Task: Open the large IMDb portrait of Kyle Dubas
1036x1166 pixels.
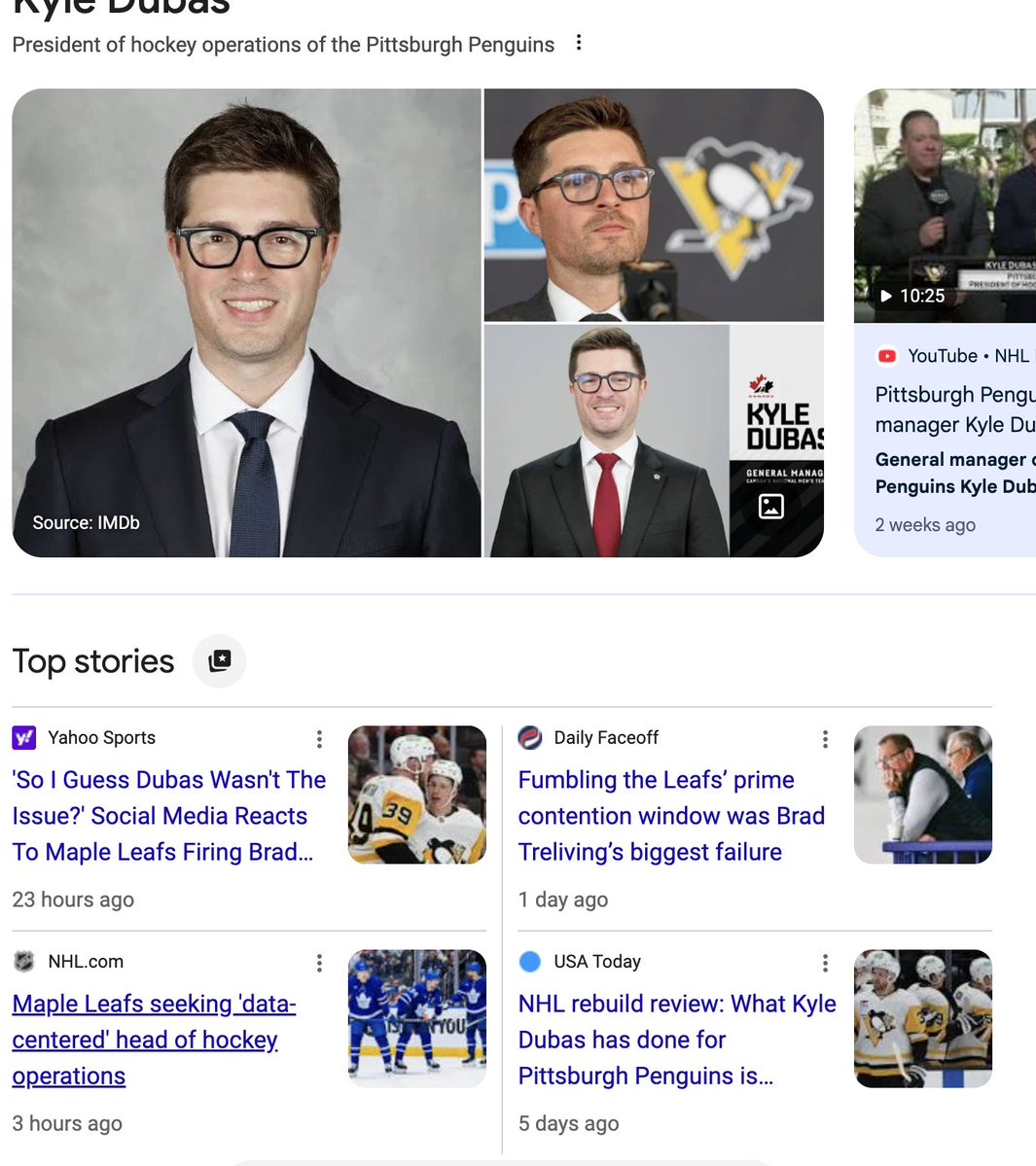Action: 247,323
